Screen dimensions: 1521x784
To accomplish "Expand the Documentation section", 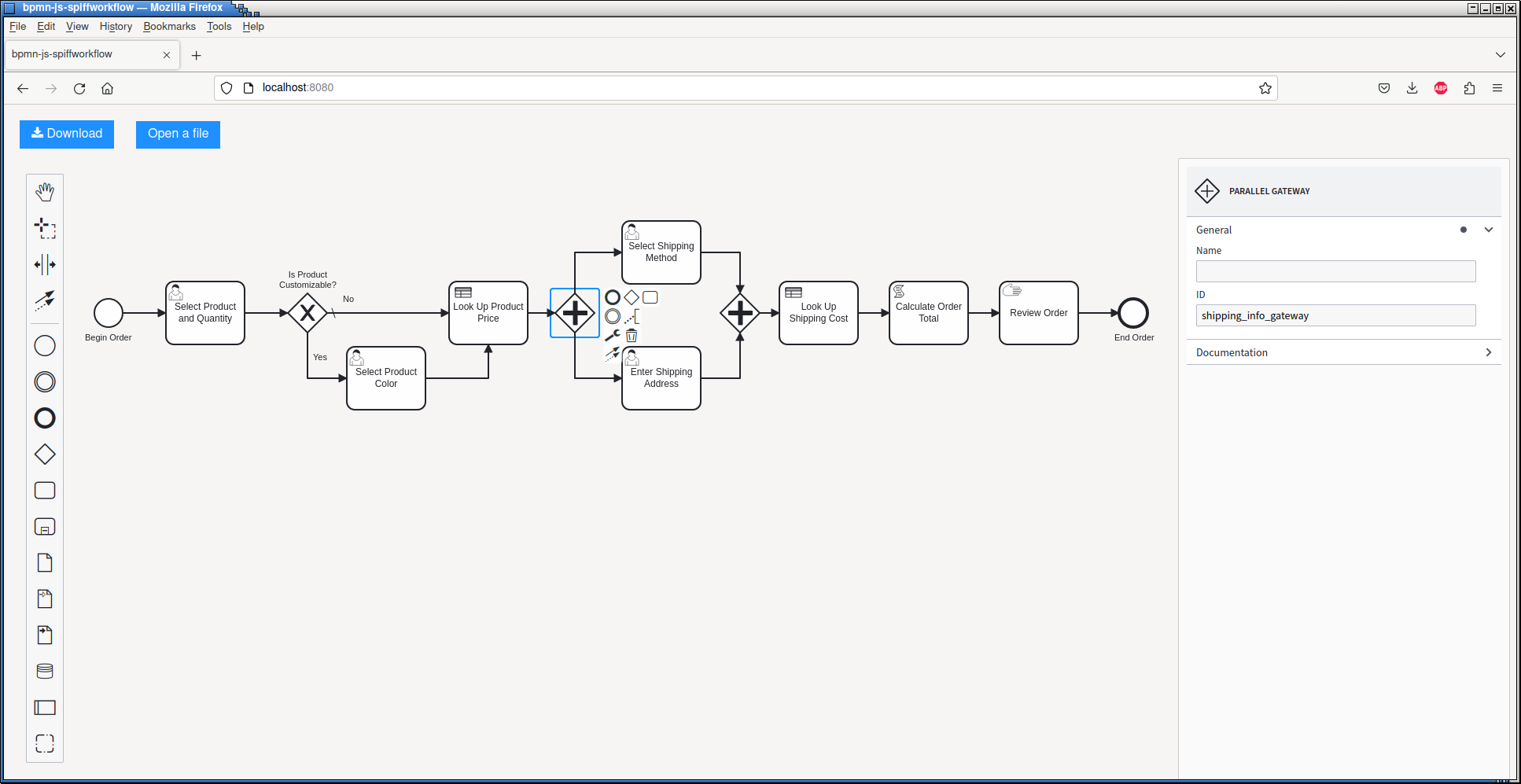I will coord(1343,352).
